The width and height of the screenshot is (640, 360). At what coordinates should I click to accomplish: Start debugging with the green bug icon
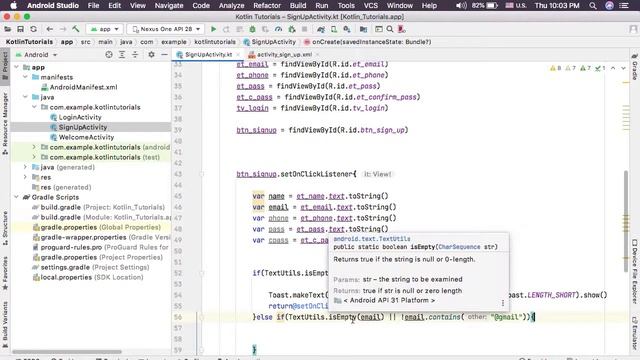(252, 29)
